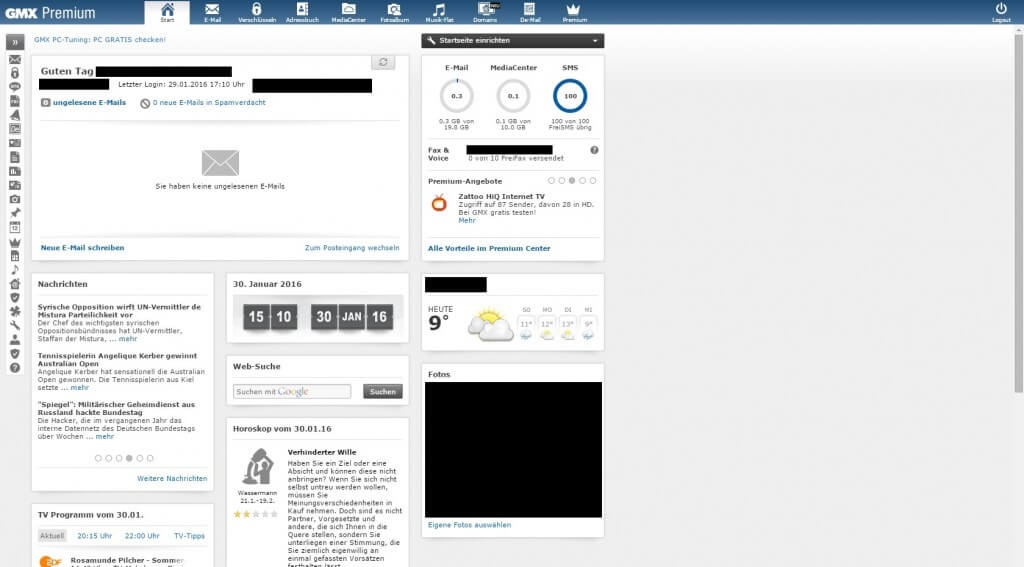
Task: Open the De-Mail tab
Action: [x=530, y=12]
